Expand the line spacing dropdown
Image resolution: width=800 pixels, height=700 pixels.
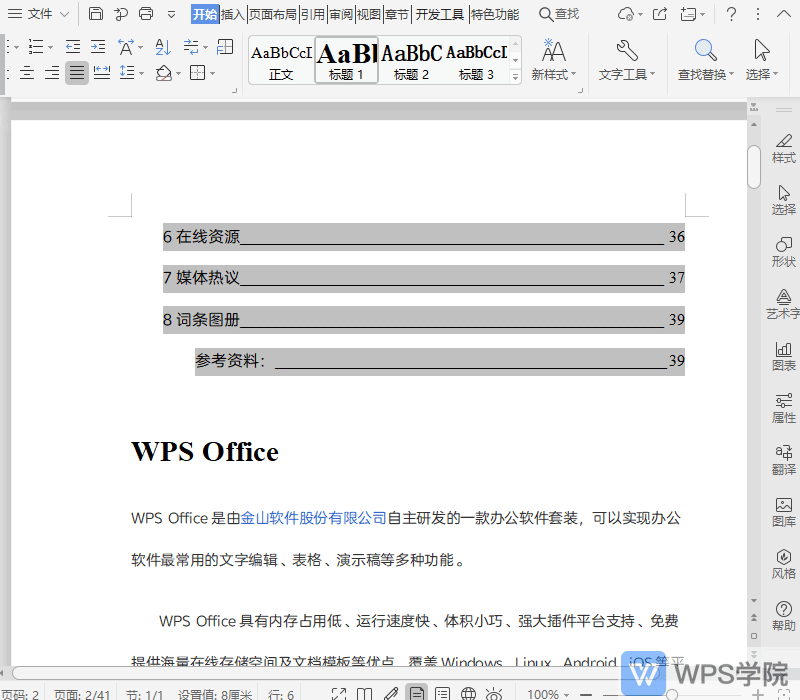(x=142, y=72)
